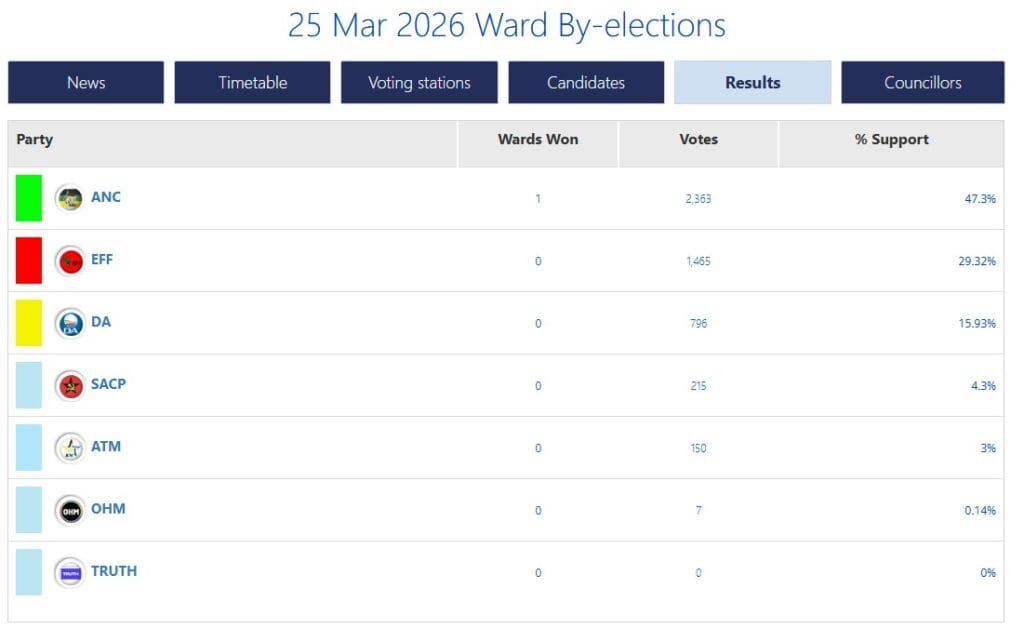The height and width of the screenshot is (629, 1024).
Task: Click the TRUTH party logo icon
Action: point(70,572)
